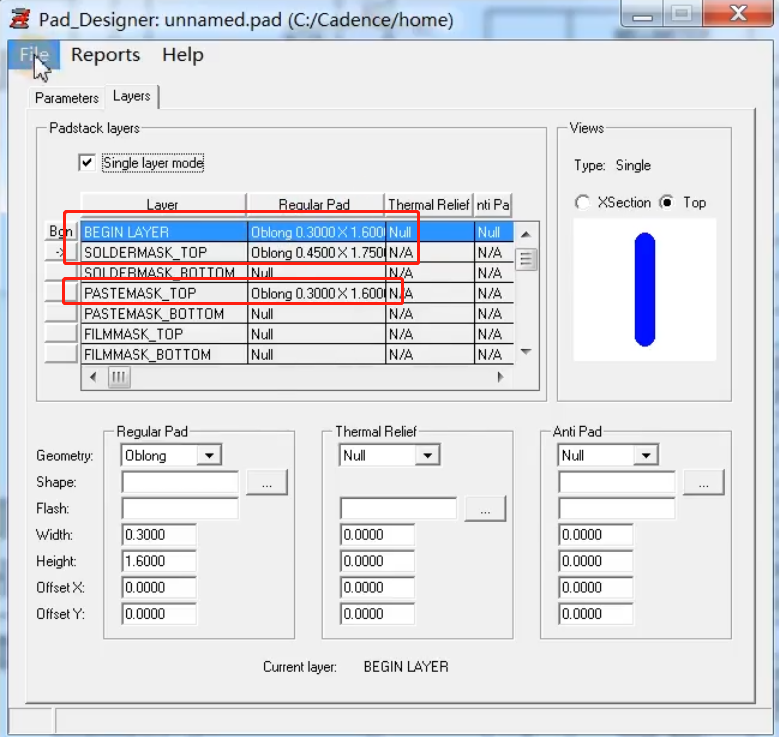
Task: Click the Regular Pad Width input field
Action: tap(159, 535)
